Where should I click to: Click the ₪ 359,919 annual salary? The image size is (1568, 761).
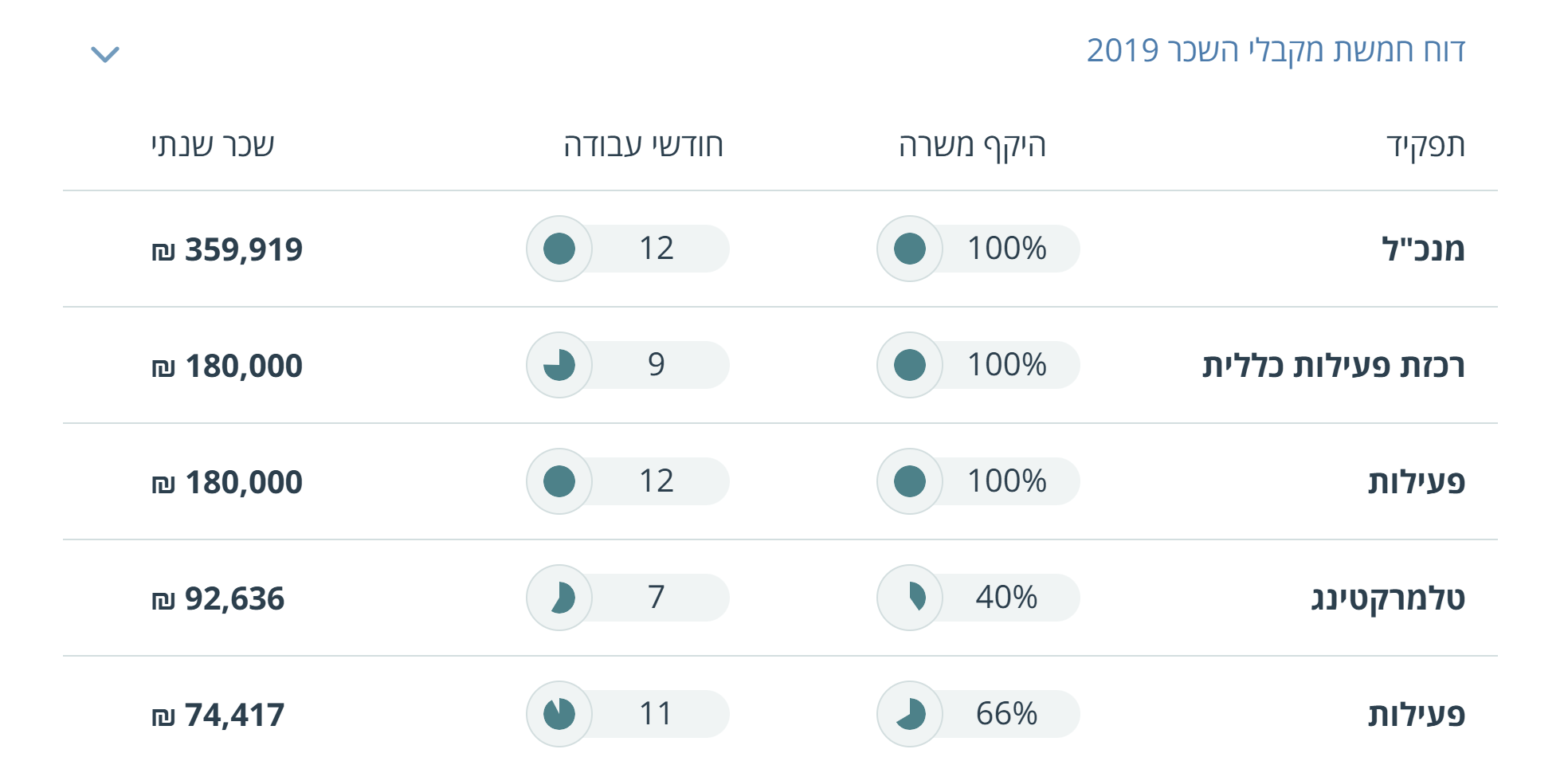227,250
